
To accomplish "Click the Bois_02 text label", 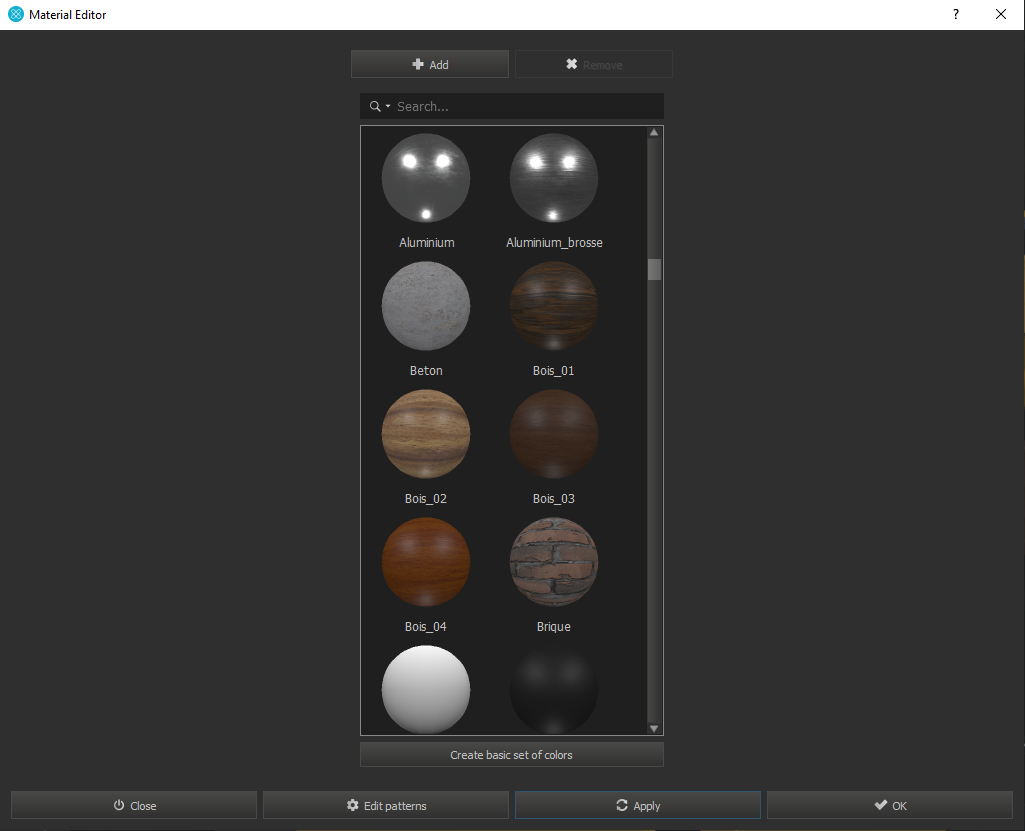I will [x=426, y=499].
